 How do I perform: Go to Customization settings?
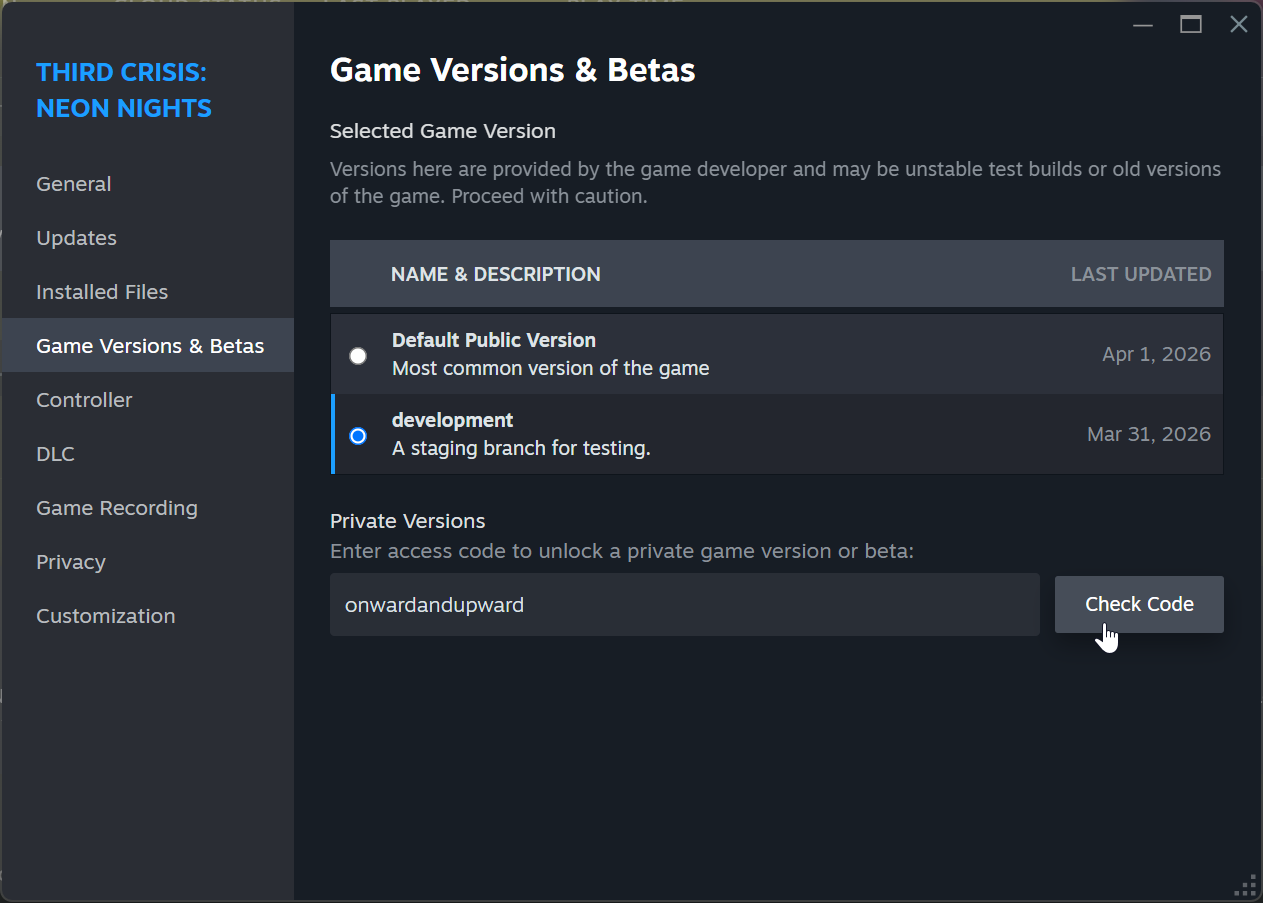(106, 616)
